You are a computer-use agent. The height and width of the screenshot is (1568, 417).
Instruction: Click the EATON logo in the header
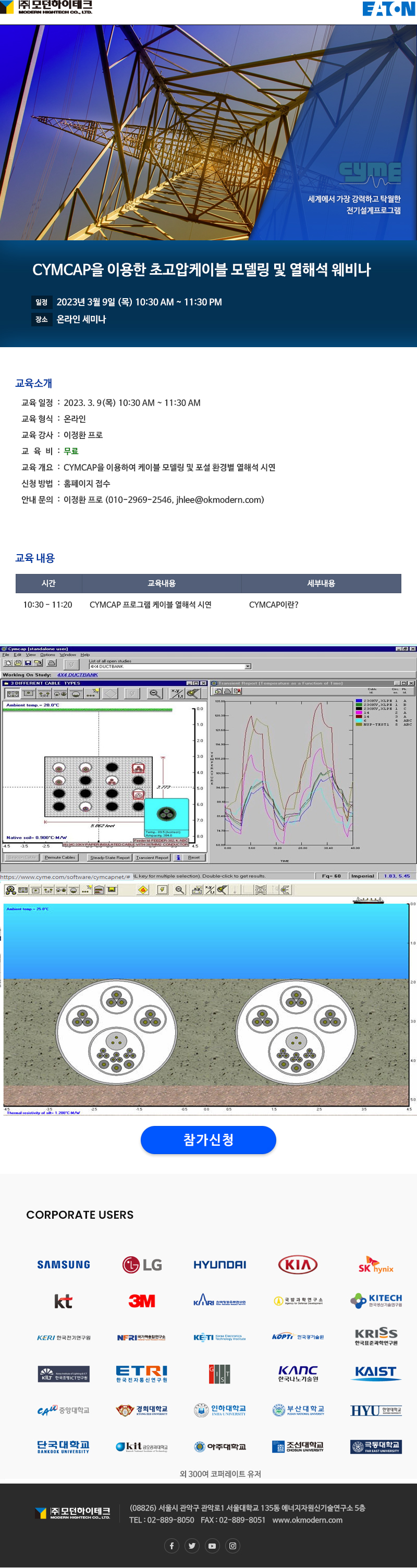pos(388,8)
